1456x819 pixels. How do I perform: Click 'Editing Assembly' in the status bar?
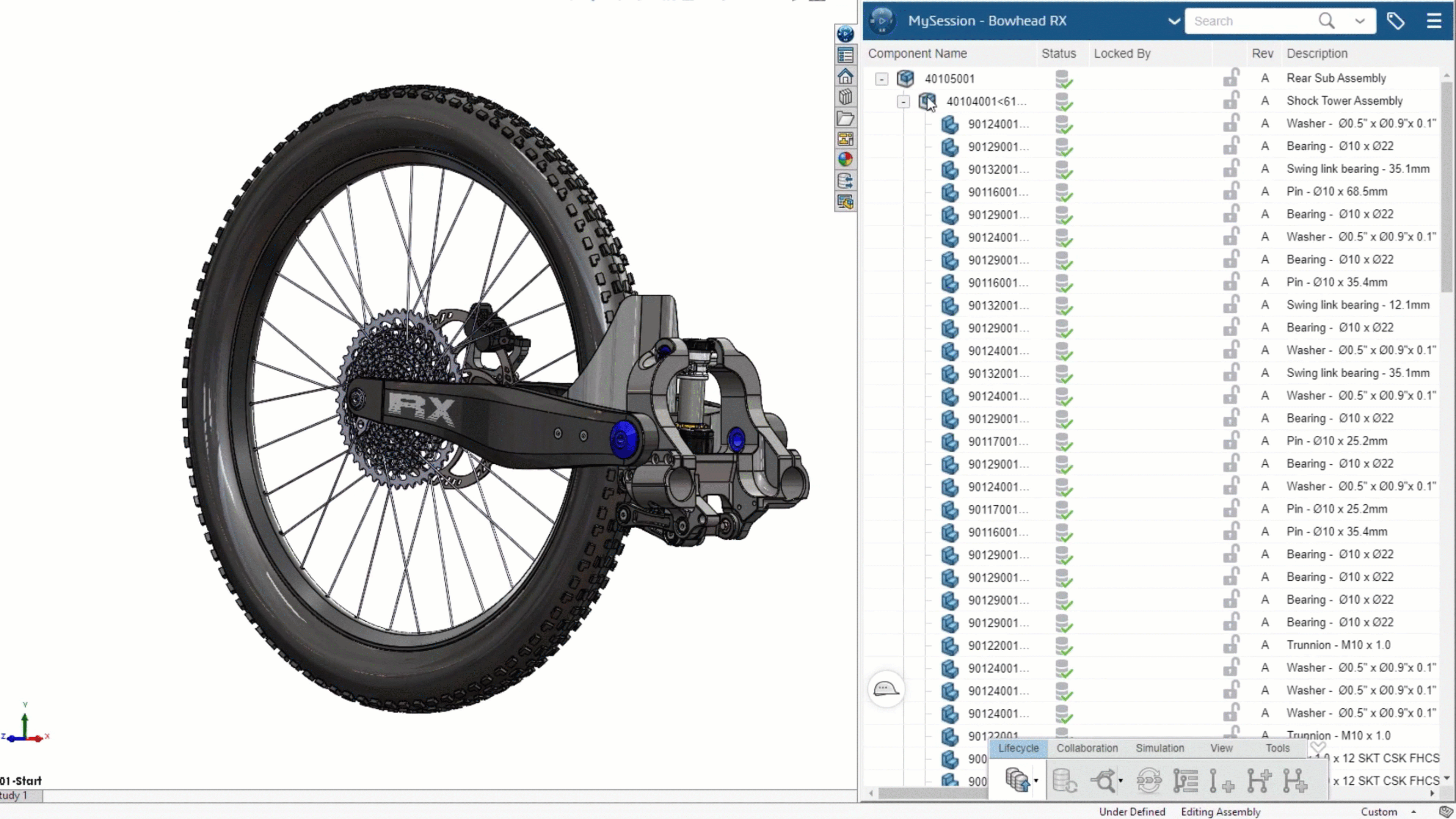[x=1220, y=812]
